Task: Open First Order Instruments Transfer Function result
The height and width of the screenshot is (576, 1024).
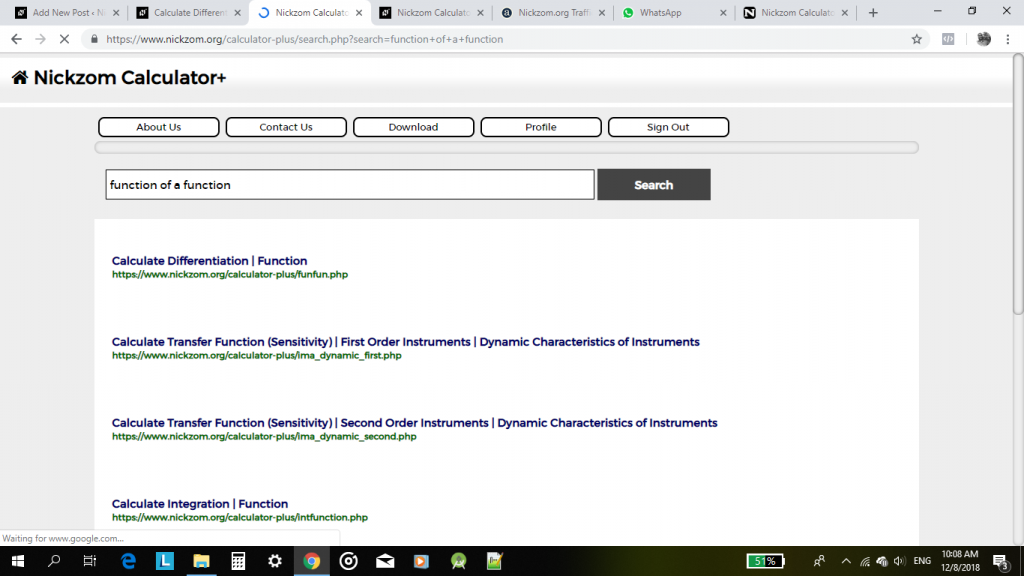Action: [406, 342]
